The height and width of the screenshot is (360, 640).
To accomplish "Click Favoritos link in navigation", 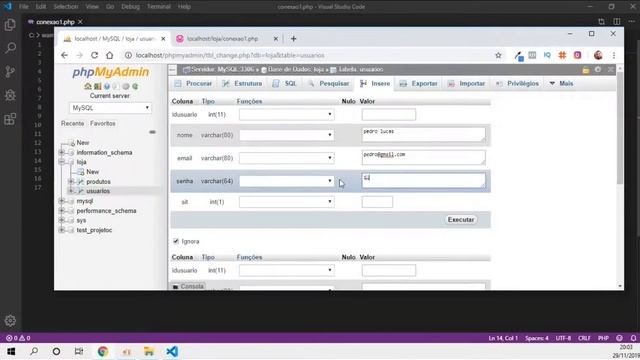I will 102,123.
